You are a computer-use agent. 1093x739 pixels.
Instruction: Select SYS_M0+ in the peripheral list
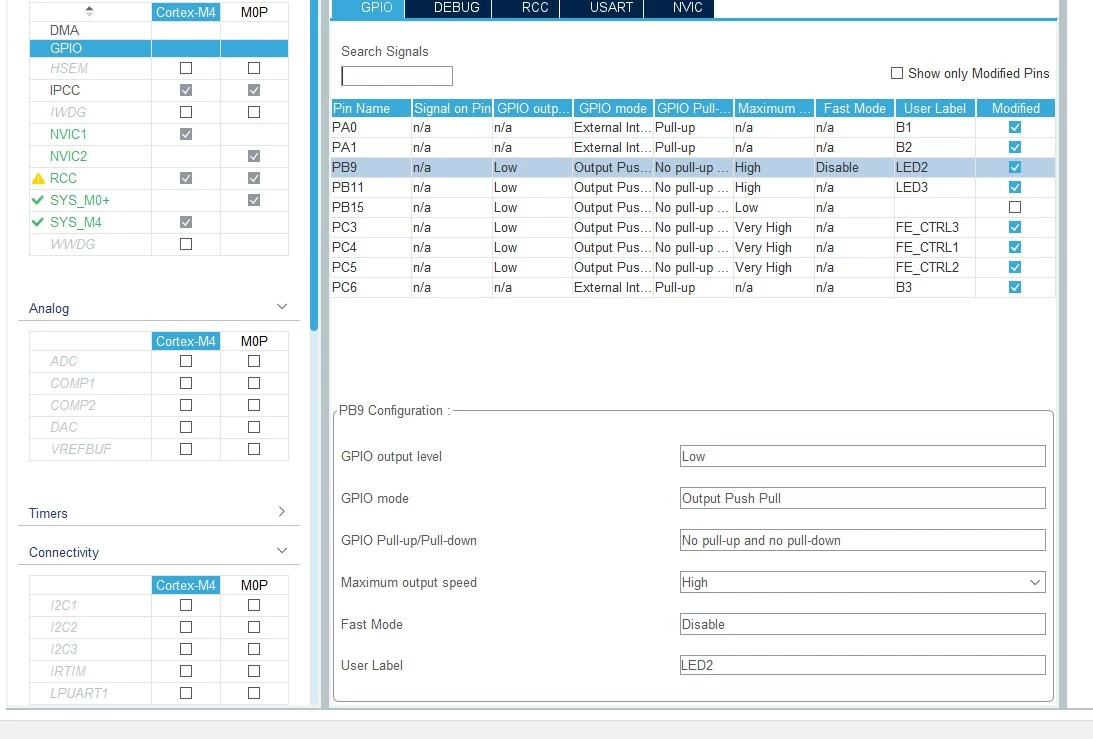79,200
